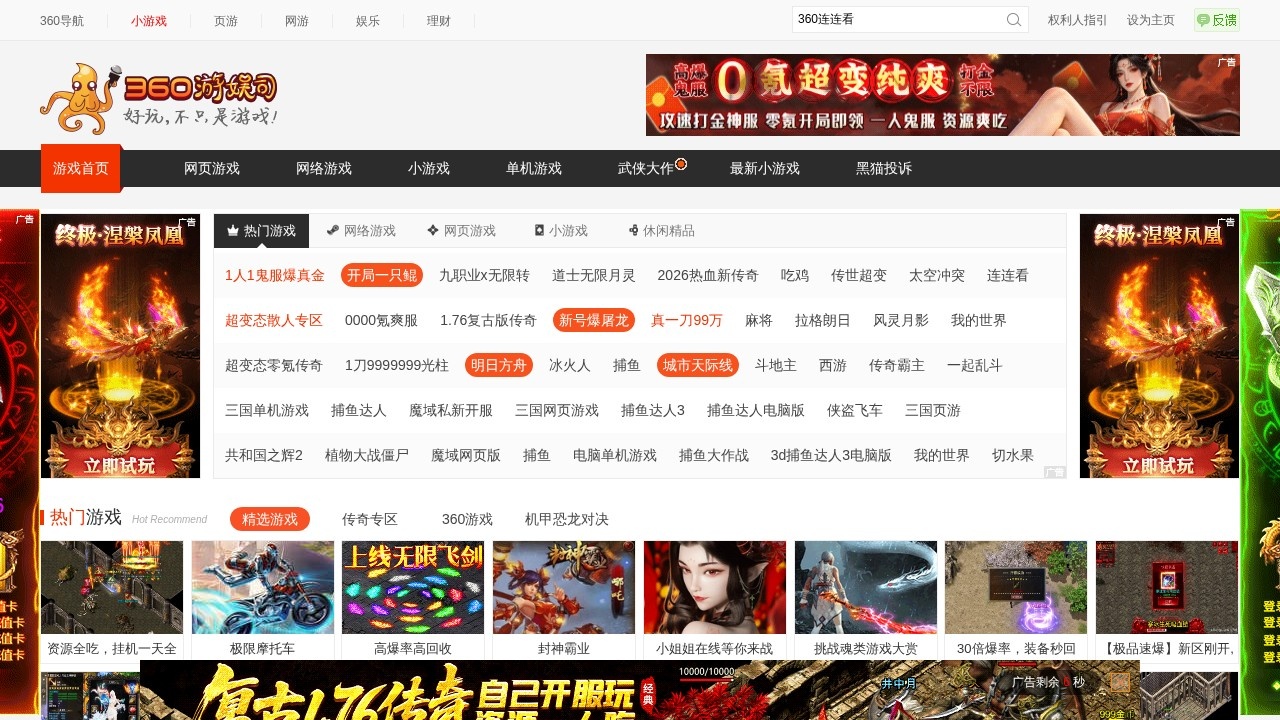Click the search magnifier icon
The height and width of the screenshot is (720, 1280).
coord(1014,20)
